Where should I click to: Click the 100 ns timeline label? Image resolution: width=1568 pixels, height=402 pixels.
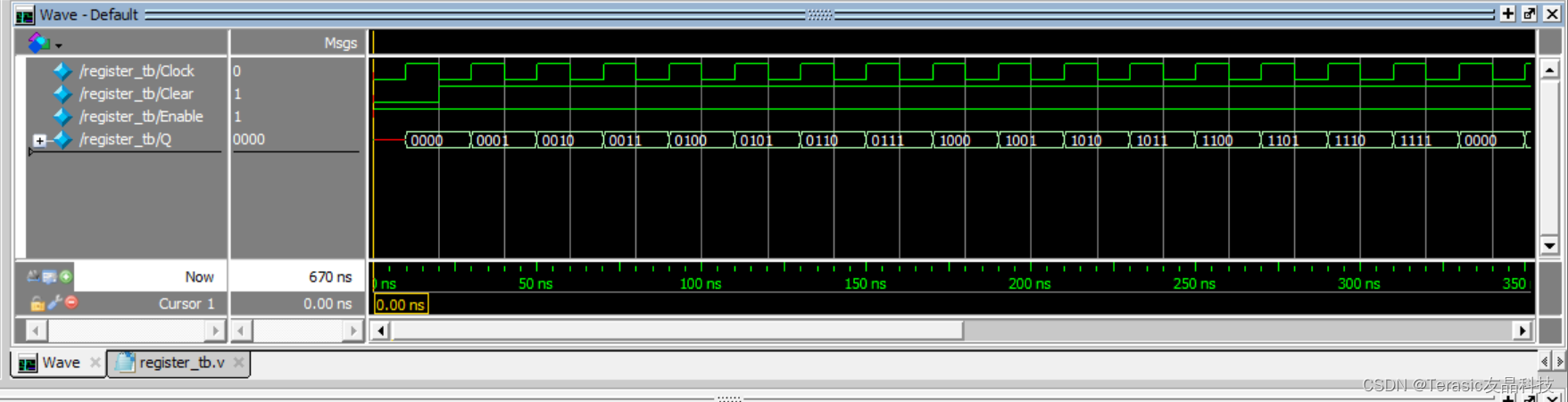click(x=701, y=283)
